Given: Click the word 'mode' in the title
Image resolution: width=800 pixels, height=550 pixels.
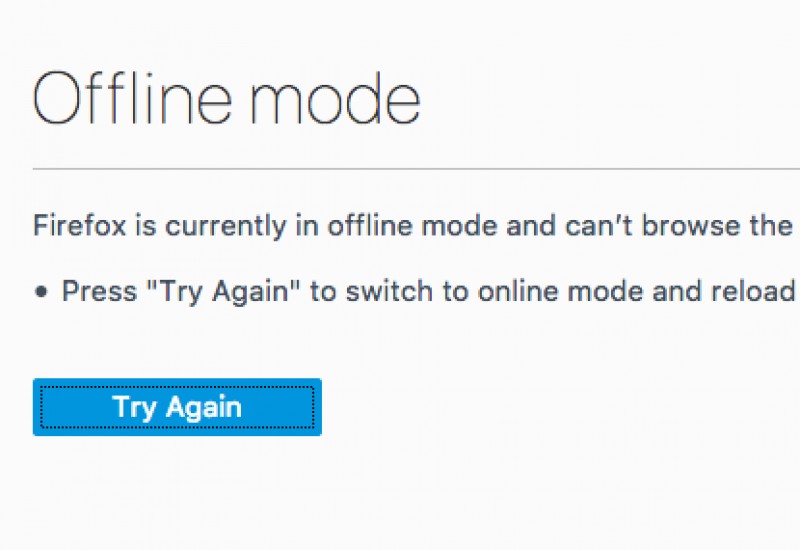Looking at the screenshot, I should tap(335, 98).
